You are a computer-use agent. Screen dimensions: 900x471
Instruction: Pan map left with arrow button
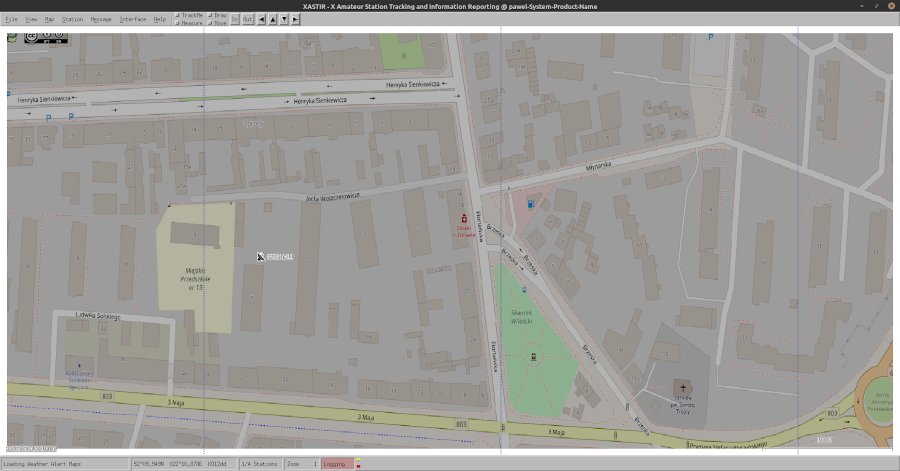click(261, 19)
